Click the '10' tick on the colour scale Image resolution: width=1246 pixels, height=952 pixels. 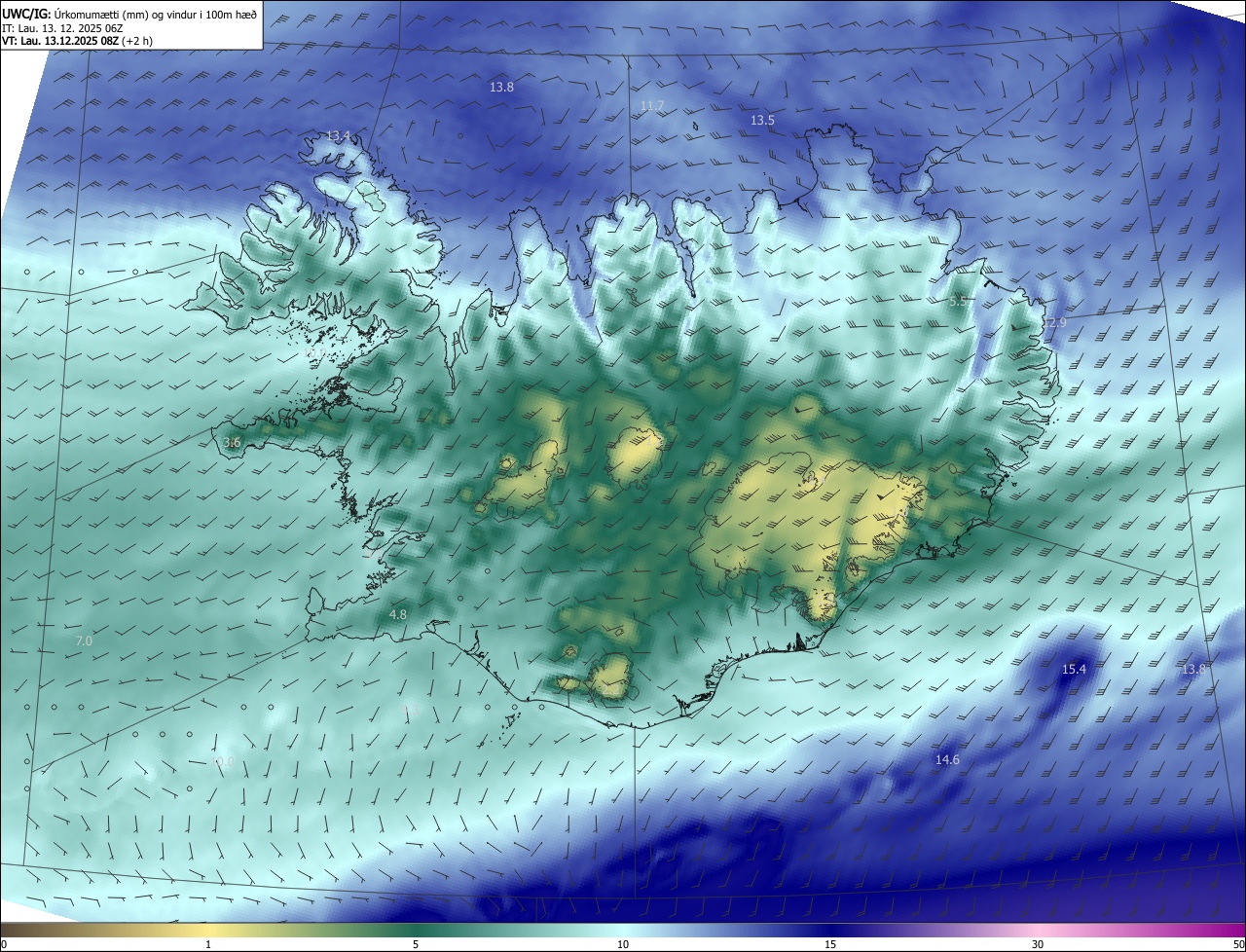point(623,944)
